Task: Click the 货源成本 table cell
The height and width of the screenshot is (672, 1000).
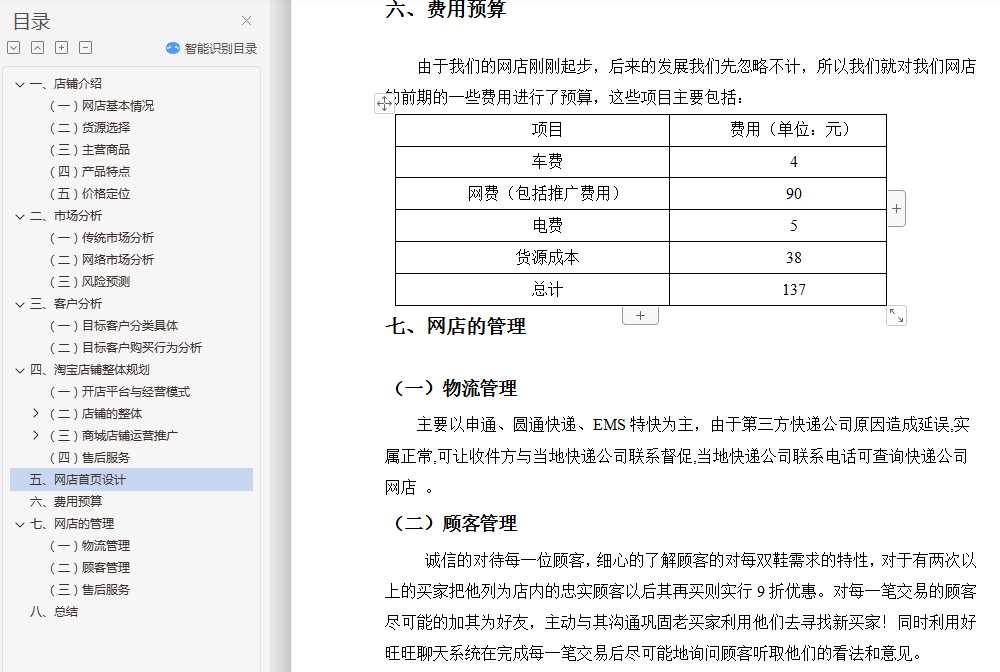Action: 533,258
